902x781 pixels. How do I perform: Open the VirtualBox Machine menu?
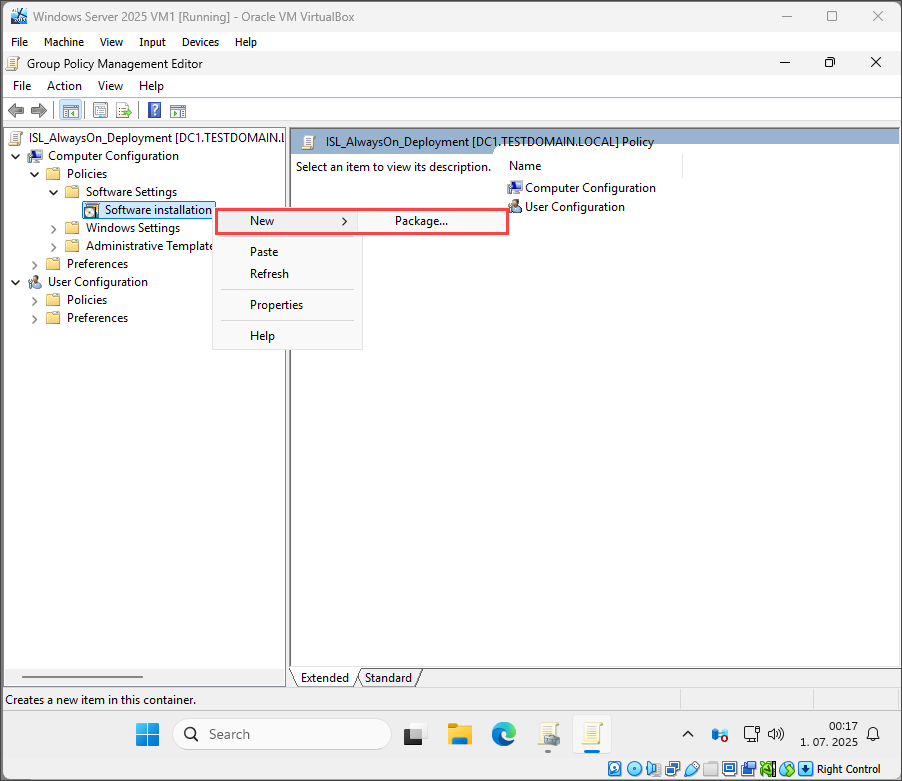click(63, 42)
